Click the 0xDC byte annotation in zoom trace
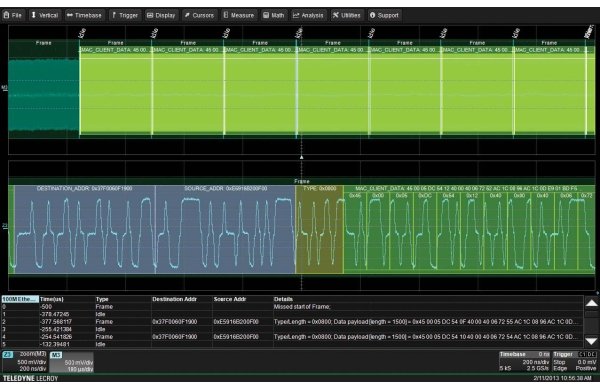Viewport: 600px width, 390px height. 425,195
